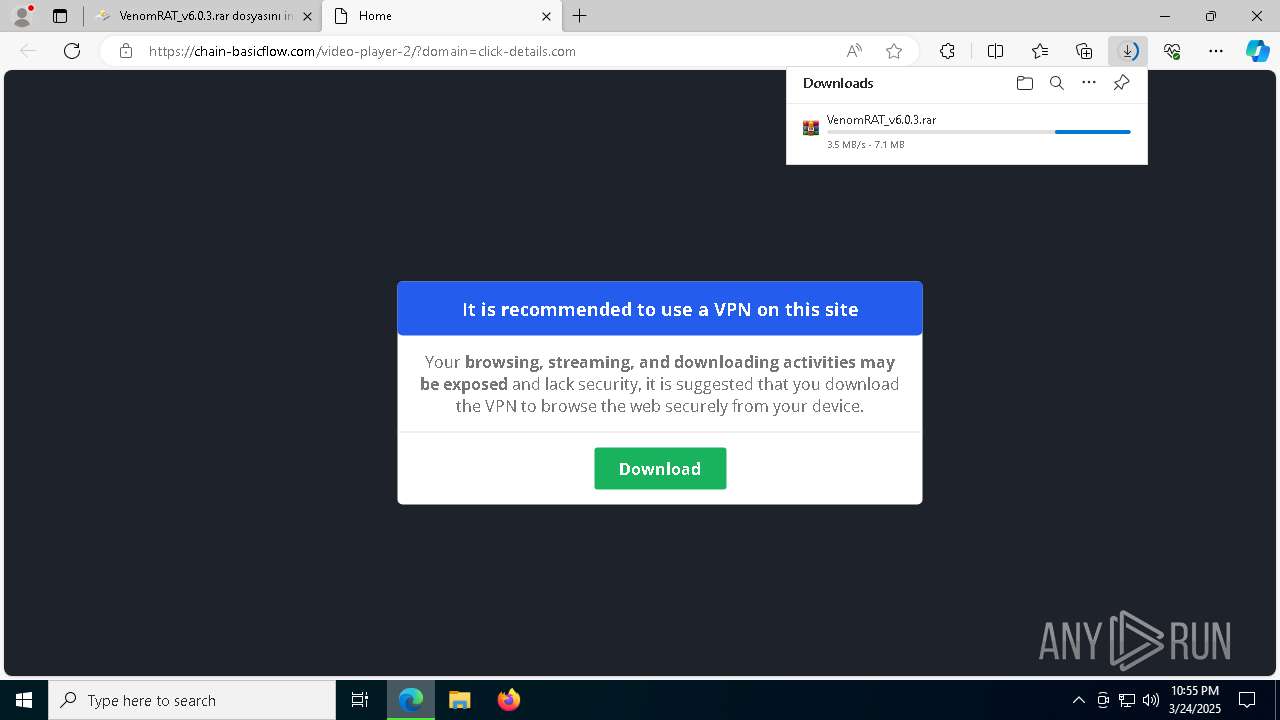Open more options in Downloads panel

pyautogui.click(x=1089, y=83)
